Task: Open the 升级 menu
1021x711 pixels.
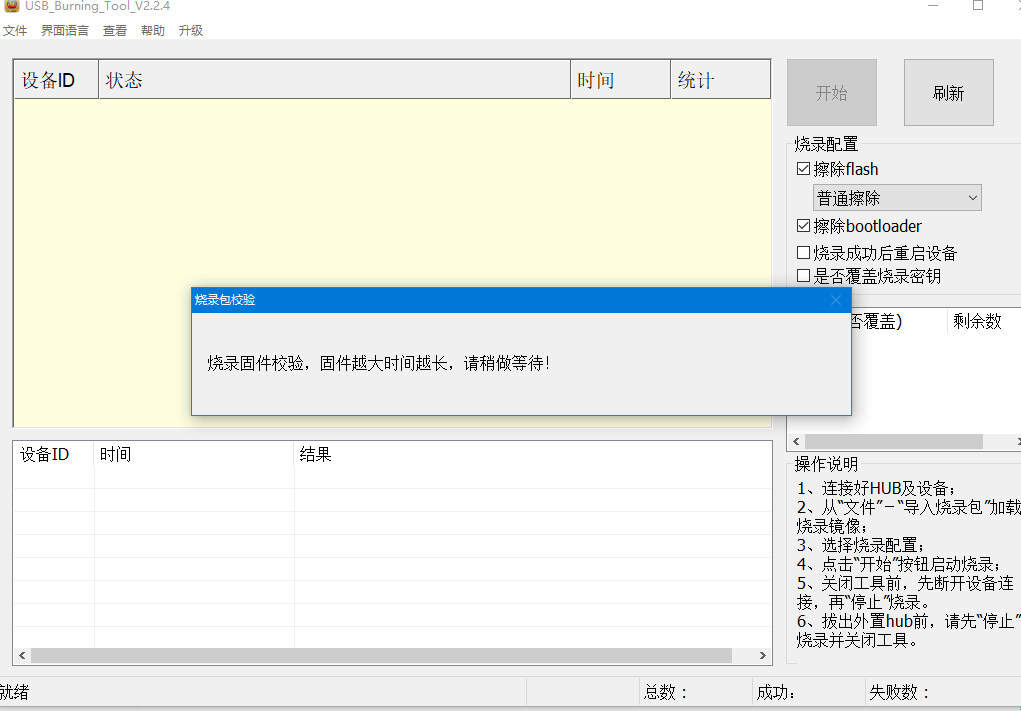Action: click(191, 31)
